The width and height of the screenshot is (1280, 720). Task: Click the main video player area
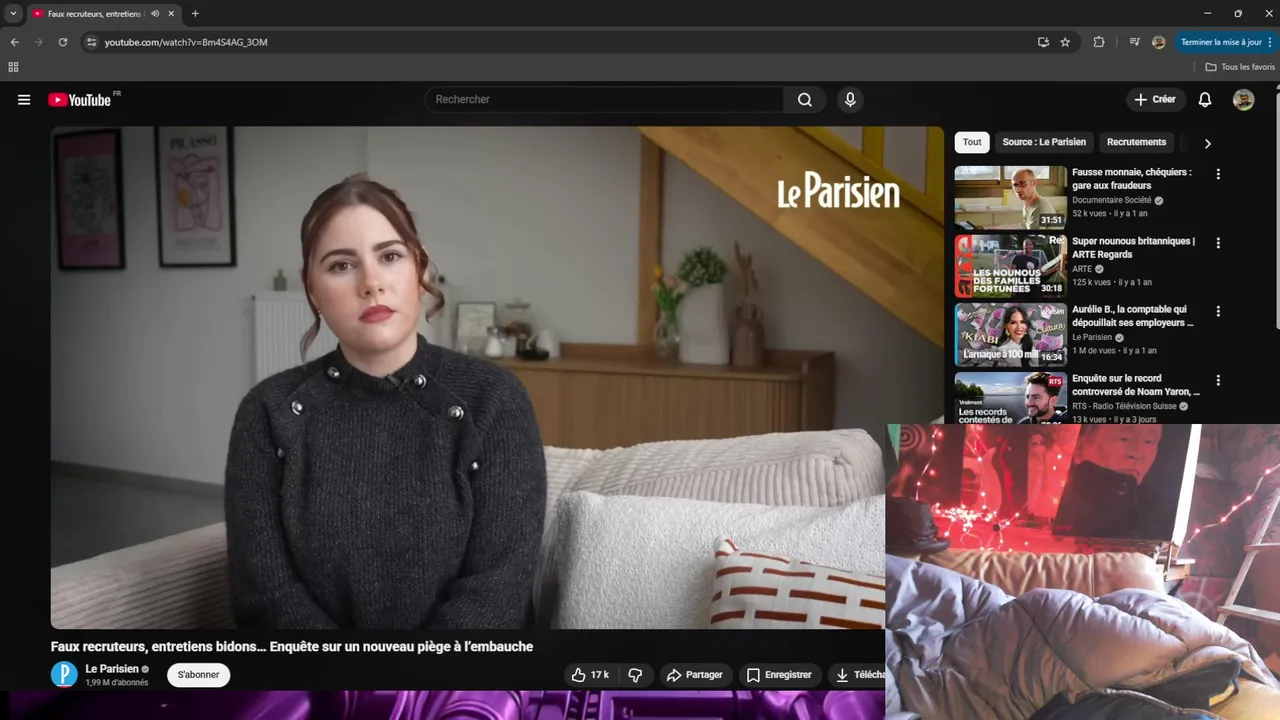(x=497, y=377)
